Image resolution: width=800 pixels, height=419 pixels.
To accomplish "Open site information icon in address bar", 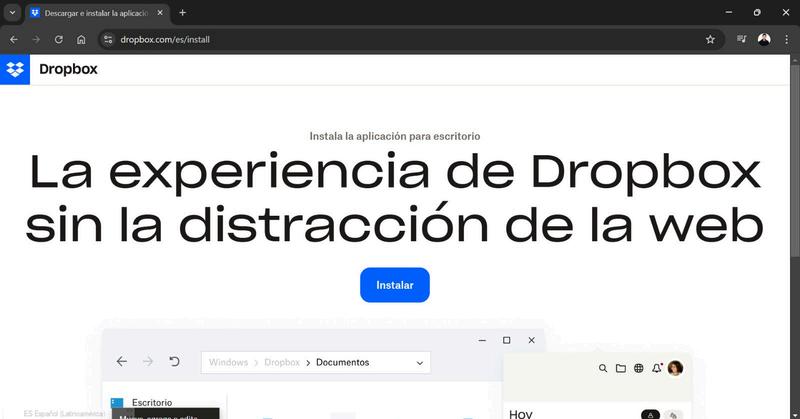I will 108,39.
